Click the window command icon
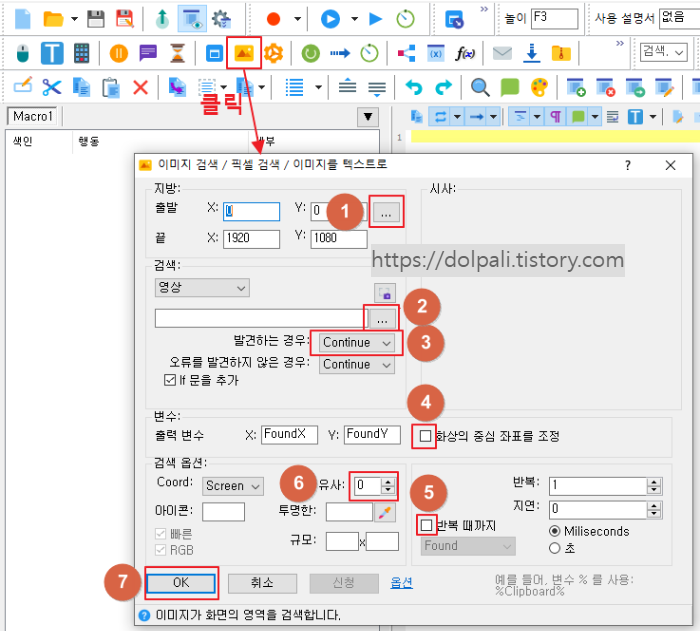Image resolution: width=700 pixels, height=631 pixels. [x=214, y=54]
